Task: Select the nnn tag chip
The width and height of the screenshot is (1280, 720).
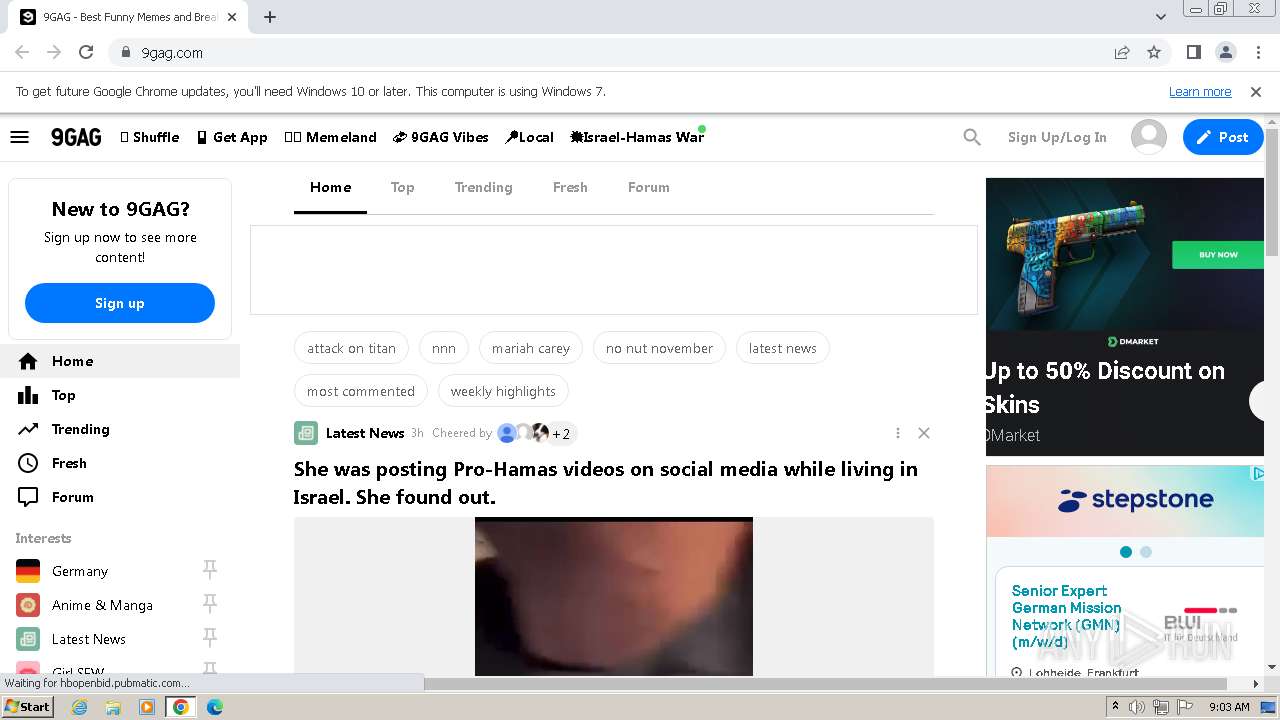Action: point(444,348)
